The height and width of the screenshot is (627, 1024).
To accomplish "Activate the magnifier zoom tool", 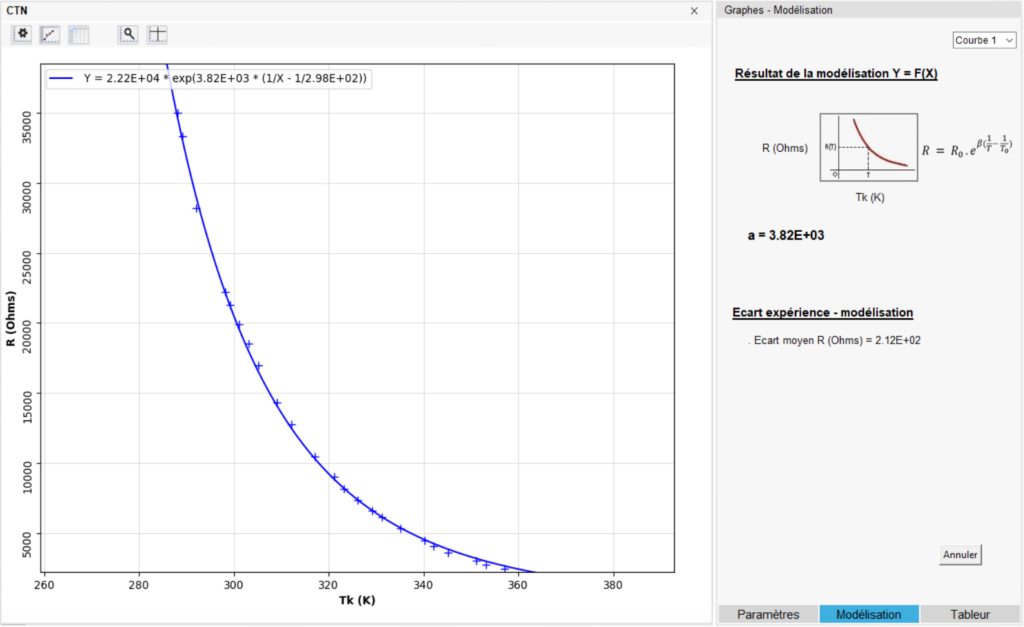I will [x=128, y=34].
